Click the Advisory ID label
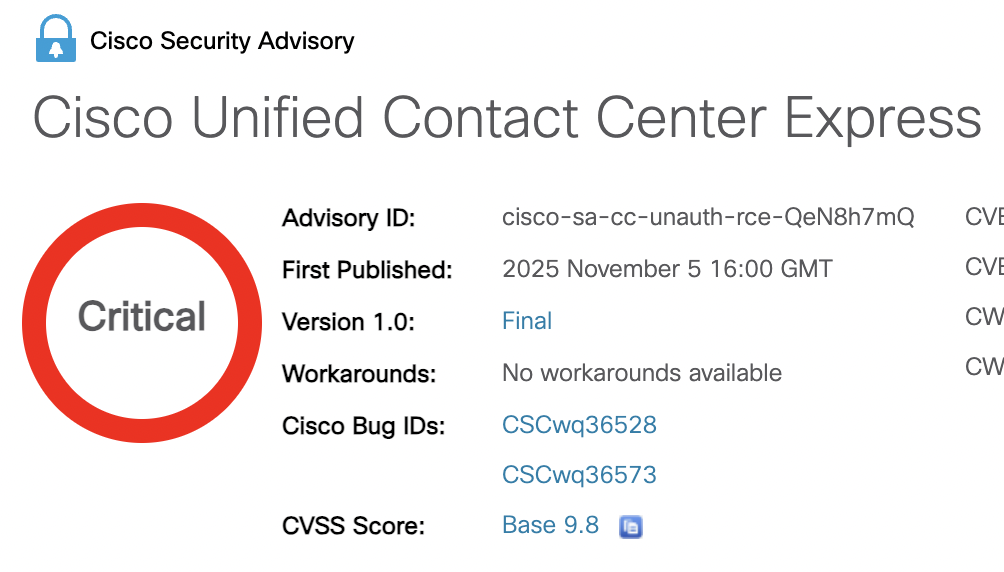1004x572 pixels. (348, 218)
